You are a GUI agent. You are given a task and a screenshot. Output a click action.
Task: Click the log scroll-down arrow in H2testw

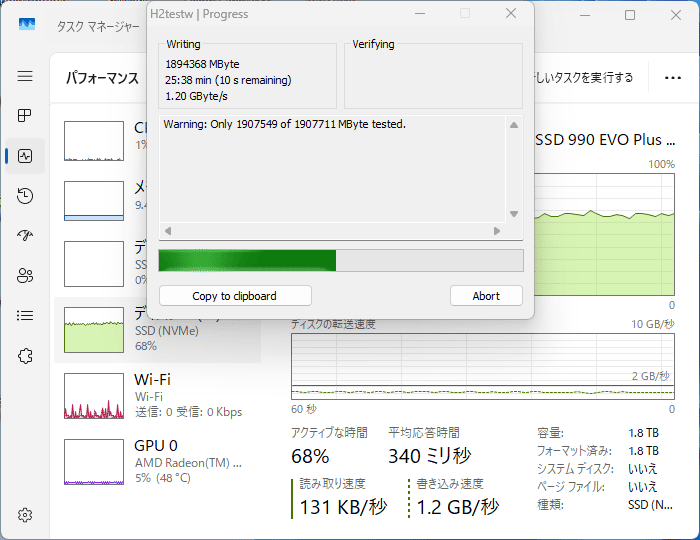coord(514,214)
